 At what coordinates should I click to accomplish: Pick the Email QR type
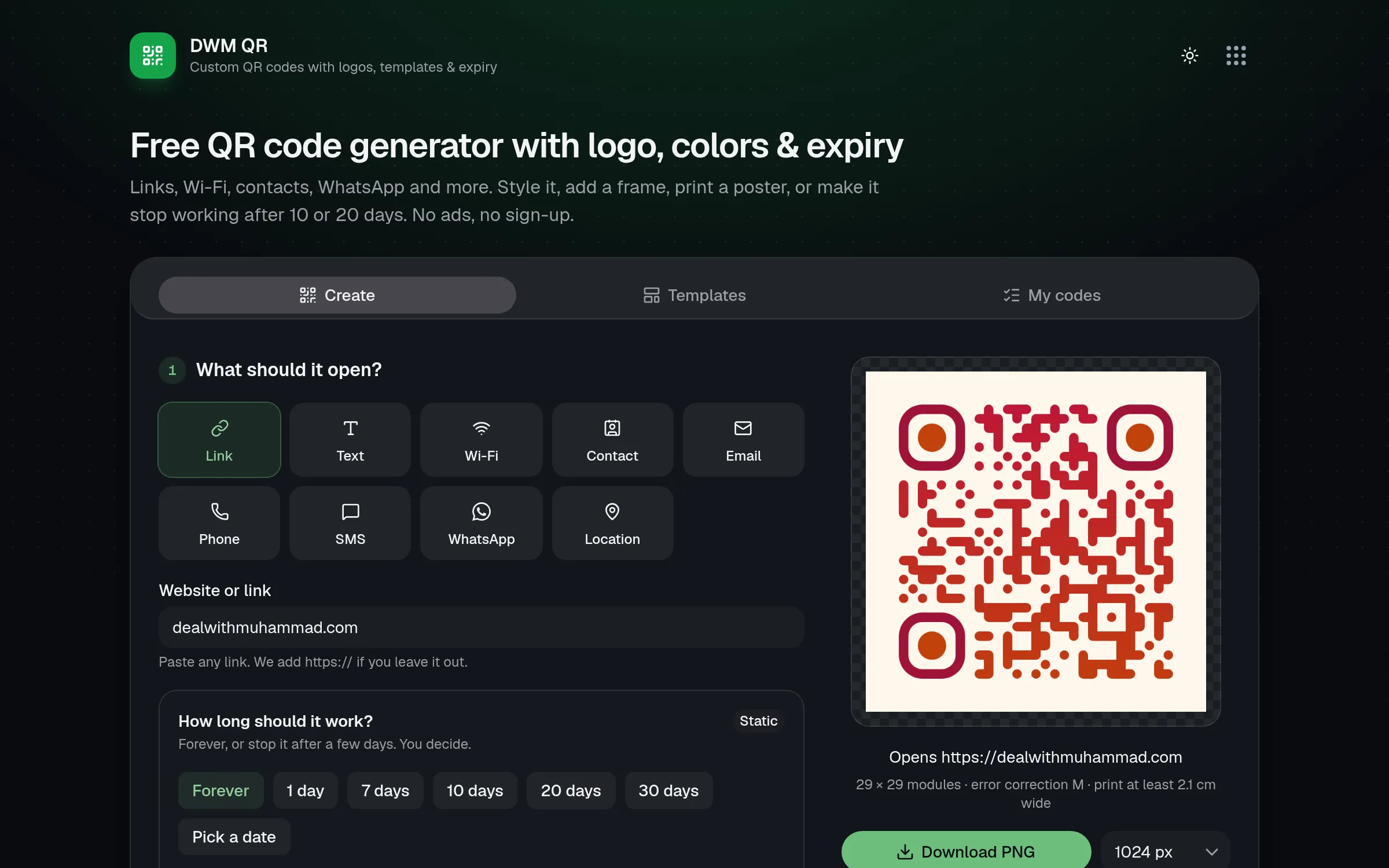click(744, 440)
